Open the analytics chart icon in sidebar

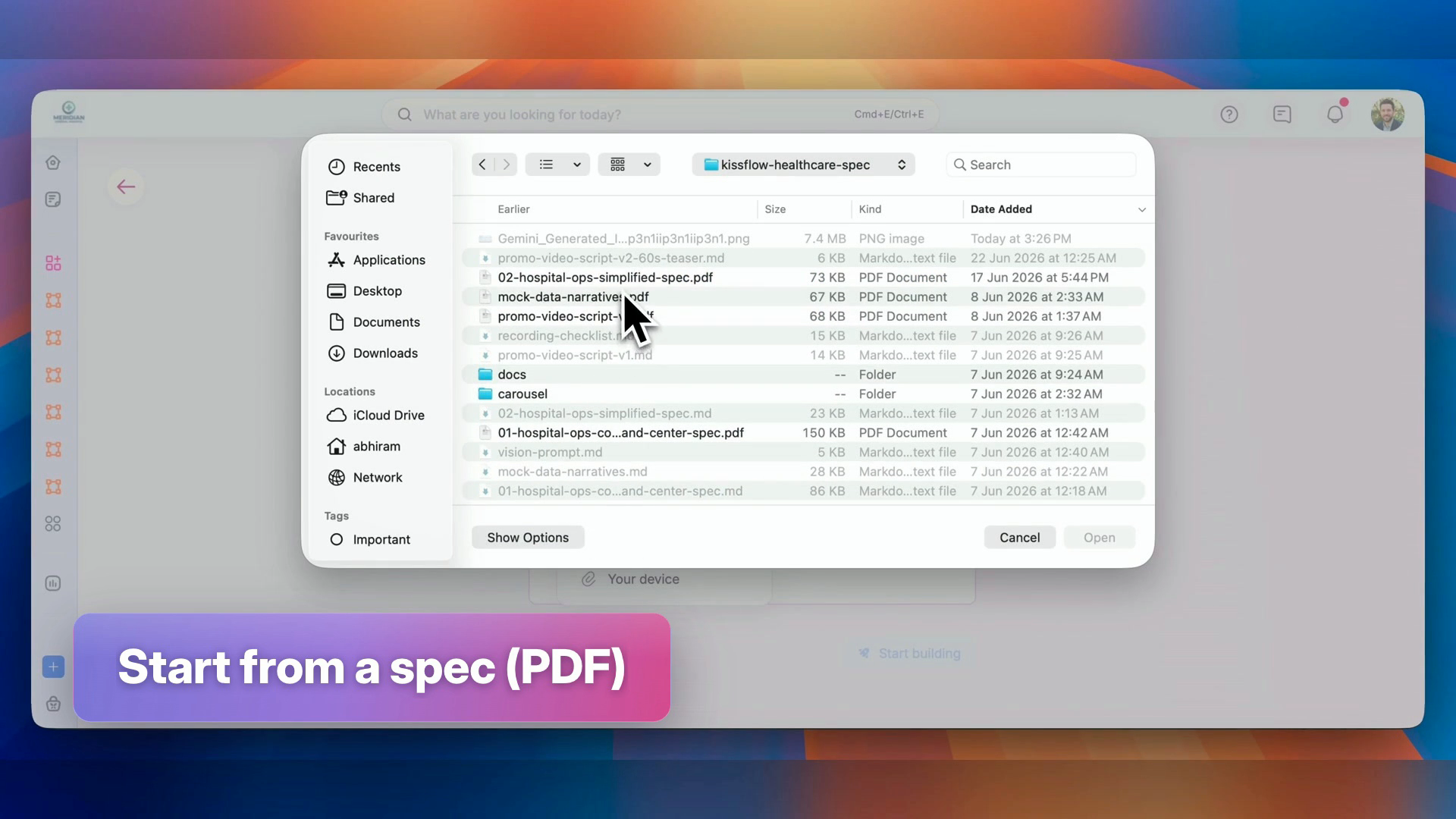(53, 583)
